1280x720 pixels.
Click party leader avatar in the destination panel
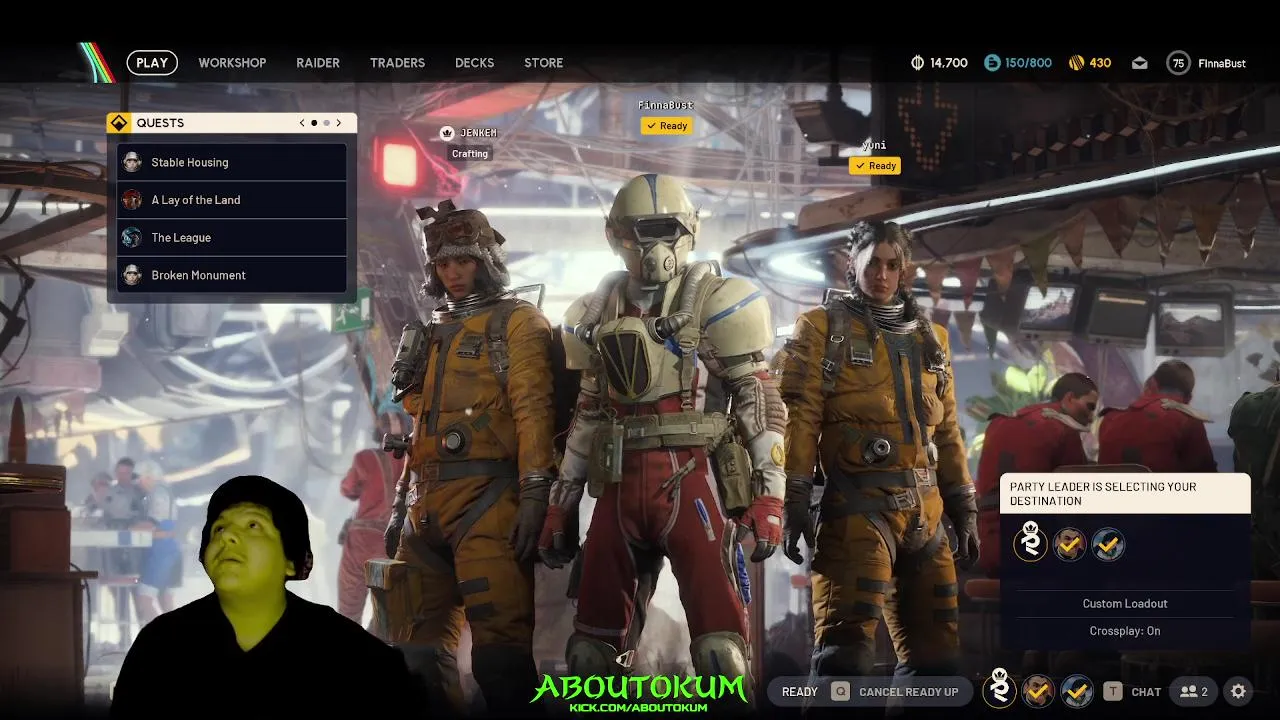point(1030,543)
